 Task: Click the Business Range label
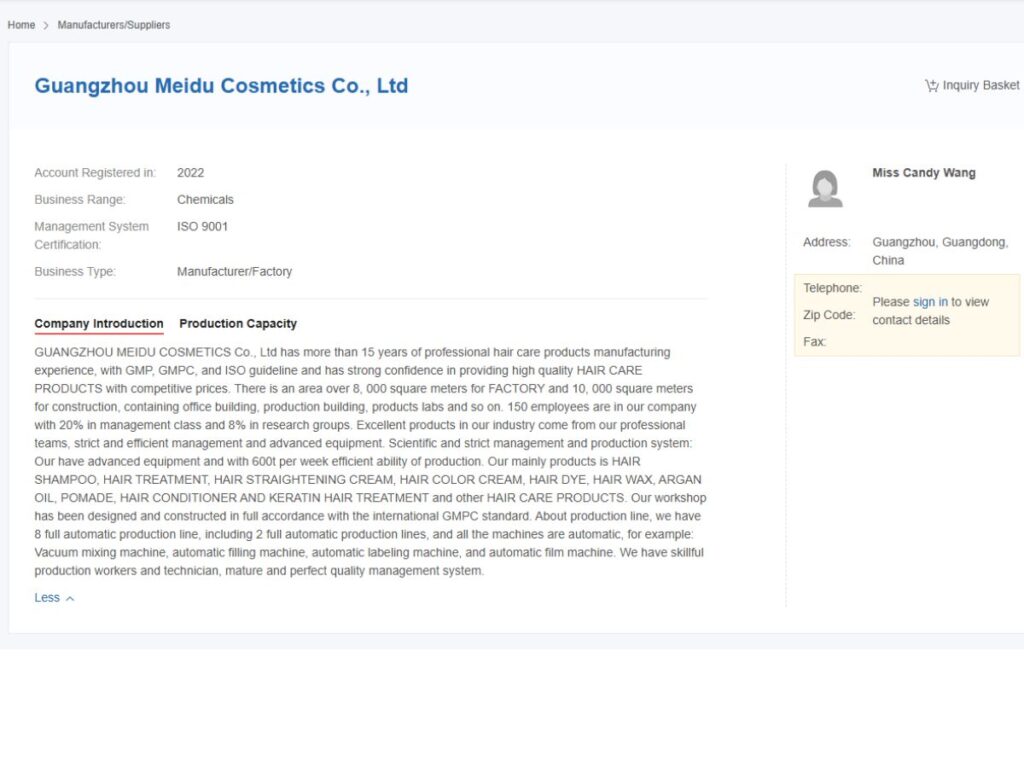pos(80,200)
